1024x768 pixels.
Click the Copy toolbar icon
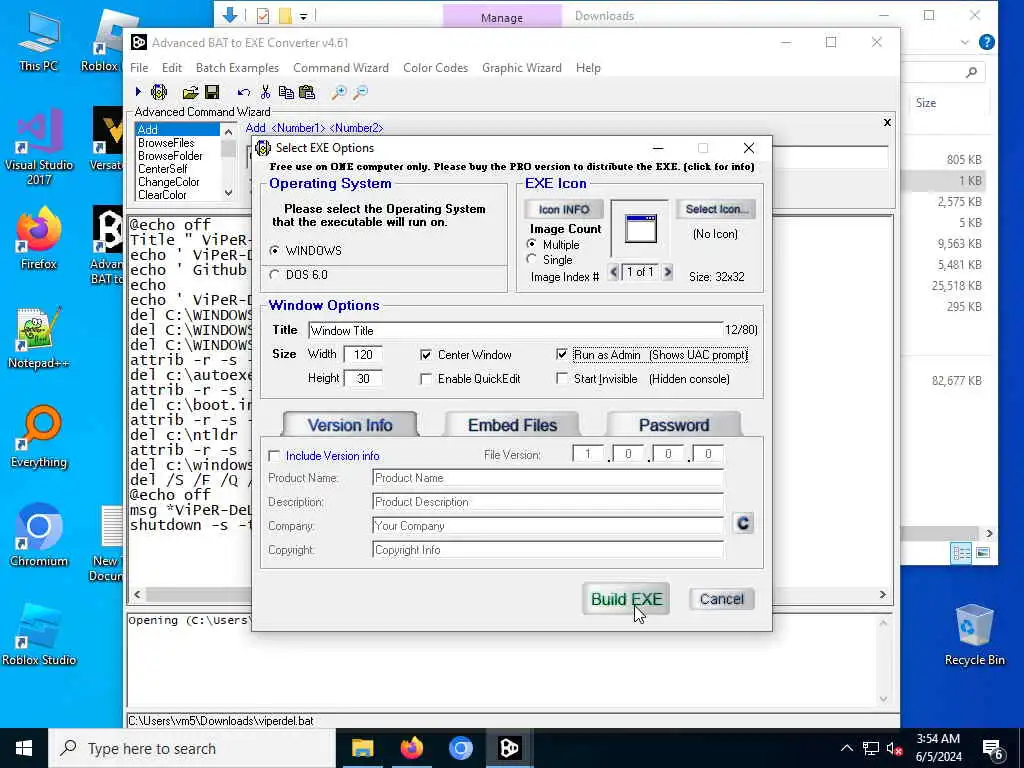point(286,92)
